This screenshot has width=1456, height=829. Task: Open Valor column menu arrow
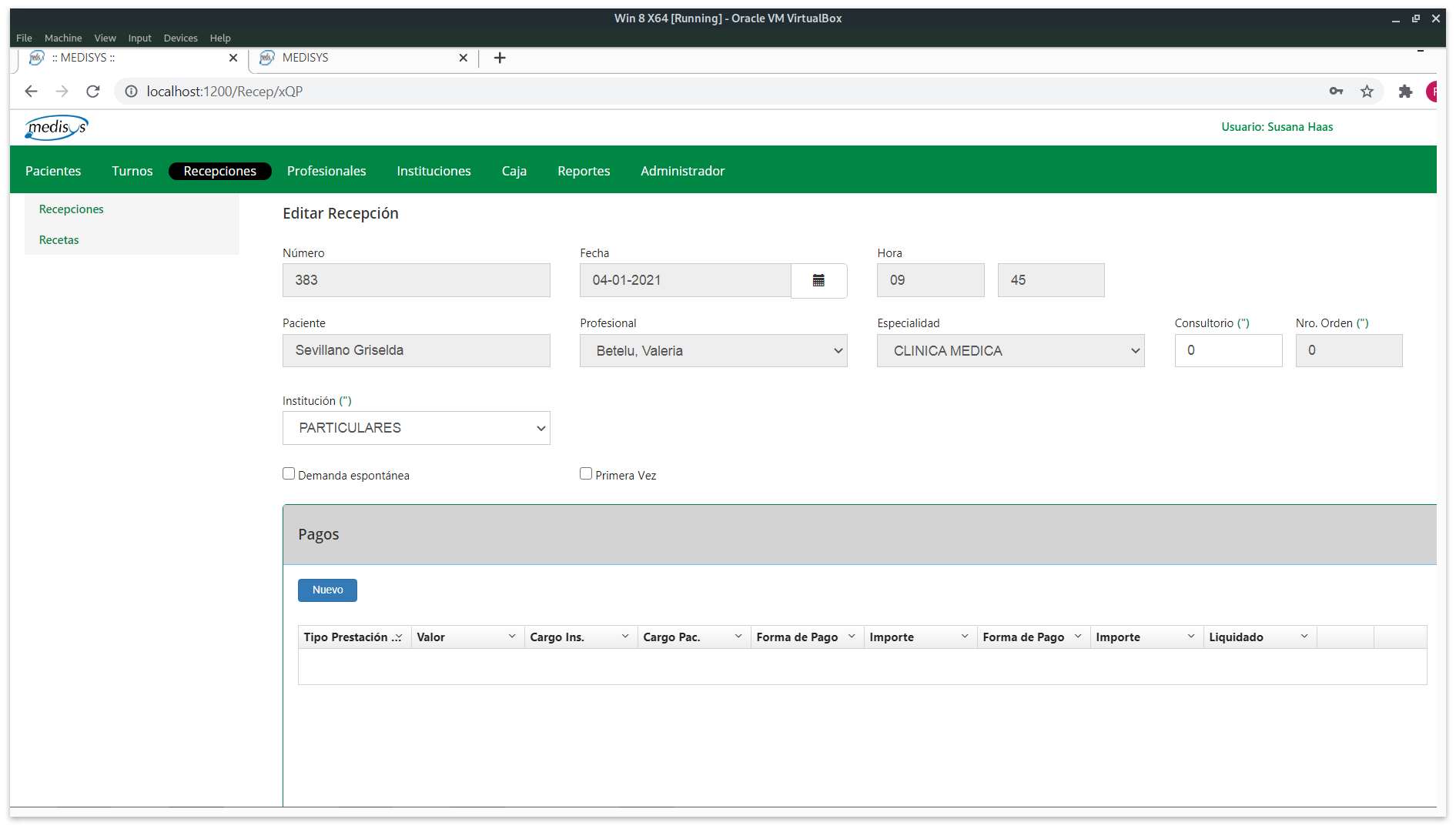click(x=512, y=637)
